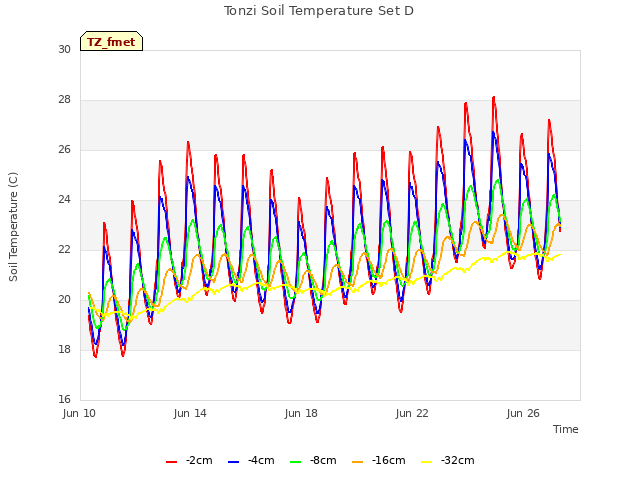The image size is (640, 480).
Task: Click the red -2cm legend swatch
Action: click(171, 462)
